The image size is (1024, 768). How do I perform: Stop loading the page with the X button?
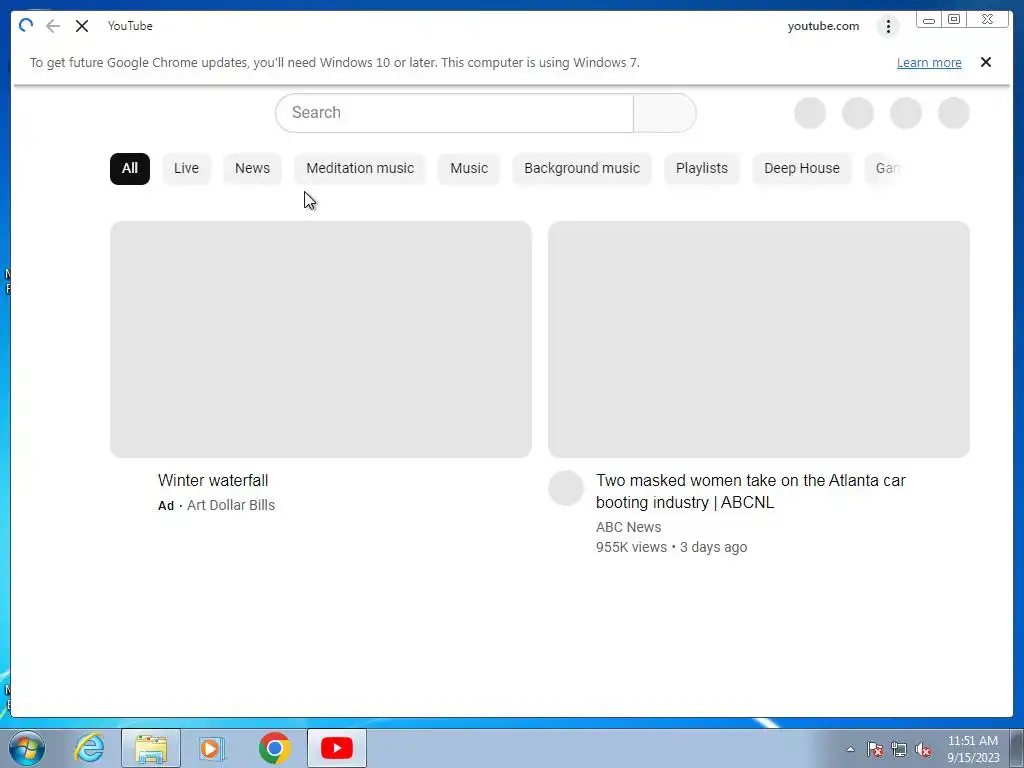(82, 26)
